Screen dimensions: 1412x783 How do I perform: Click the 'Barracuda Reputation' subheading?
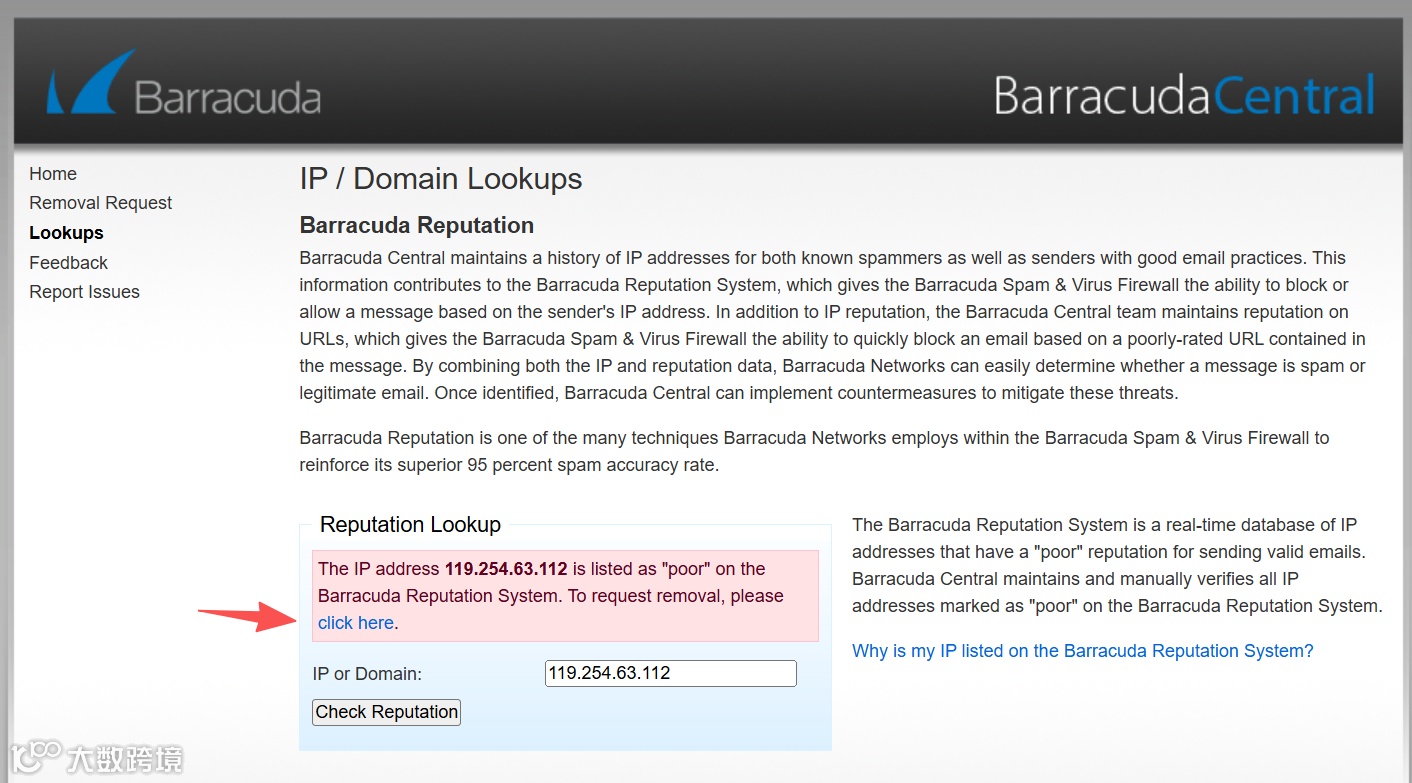pos(417,225)
